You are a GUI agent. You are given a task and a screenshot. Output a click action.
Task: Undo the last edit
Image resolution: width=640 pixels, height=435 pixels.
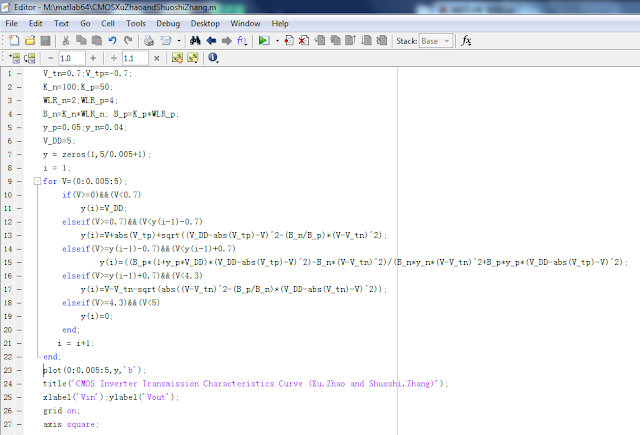click(112, 40)
